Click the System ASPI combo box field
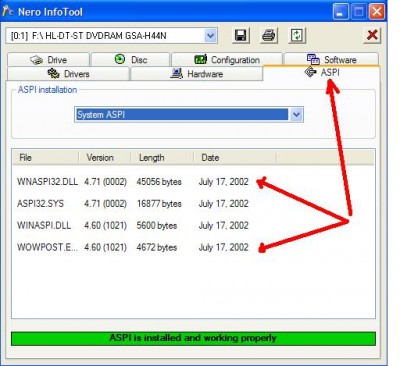 (189, 115)
